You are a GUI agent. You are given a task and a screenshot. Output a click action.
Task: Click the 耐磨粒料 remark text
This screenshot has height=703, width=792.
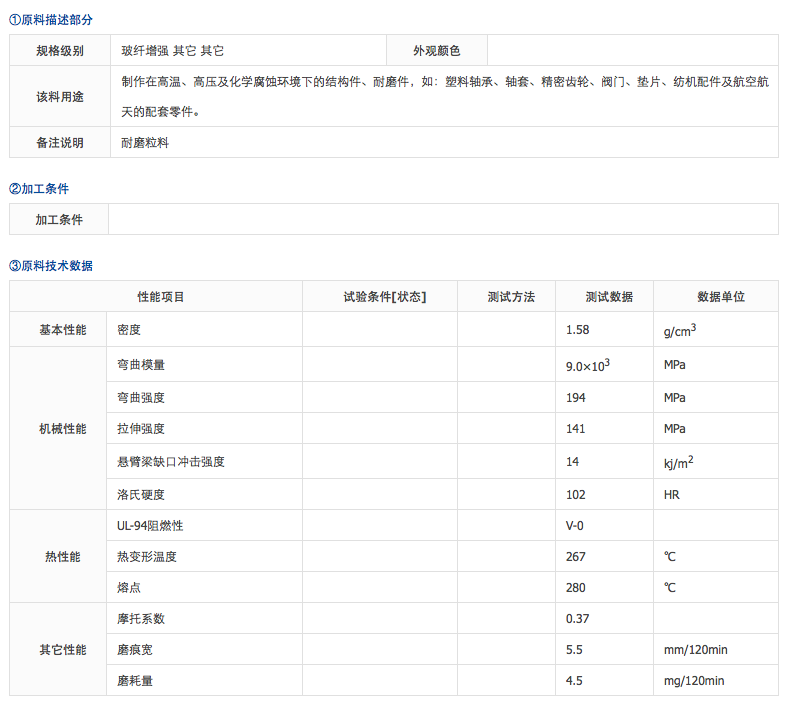145,143
